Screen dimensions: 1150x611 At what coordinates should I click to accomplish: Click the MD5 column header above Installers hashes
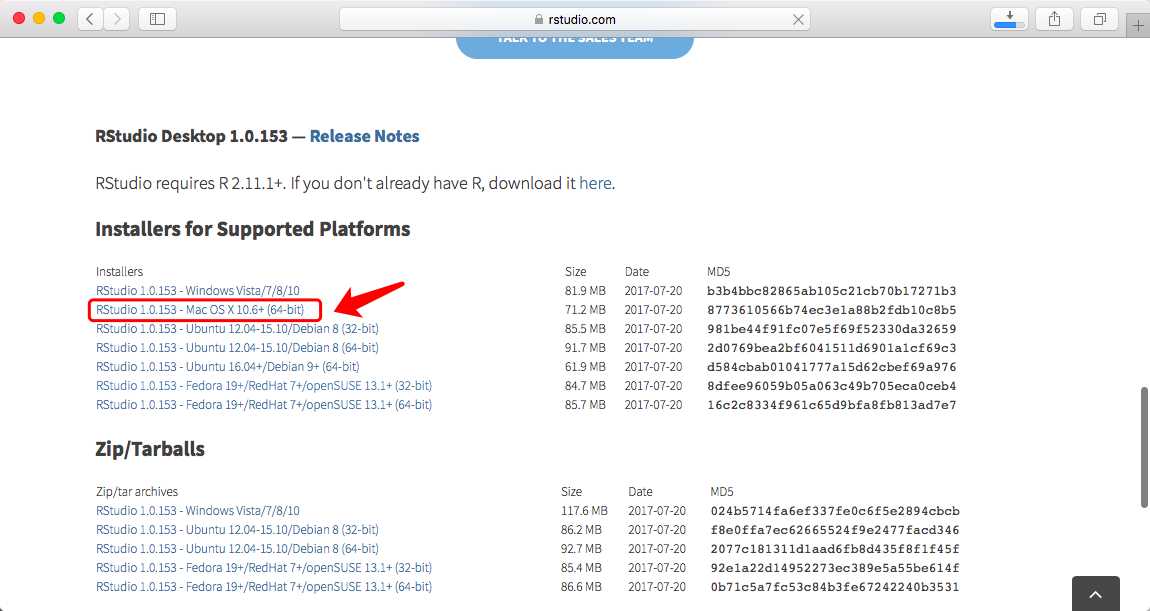pyautogui.click(x=719, y=272)
